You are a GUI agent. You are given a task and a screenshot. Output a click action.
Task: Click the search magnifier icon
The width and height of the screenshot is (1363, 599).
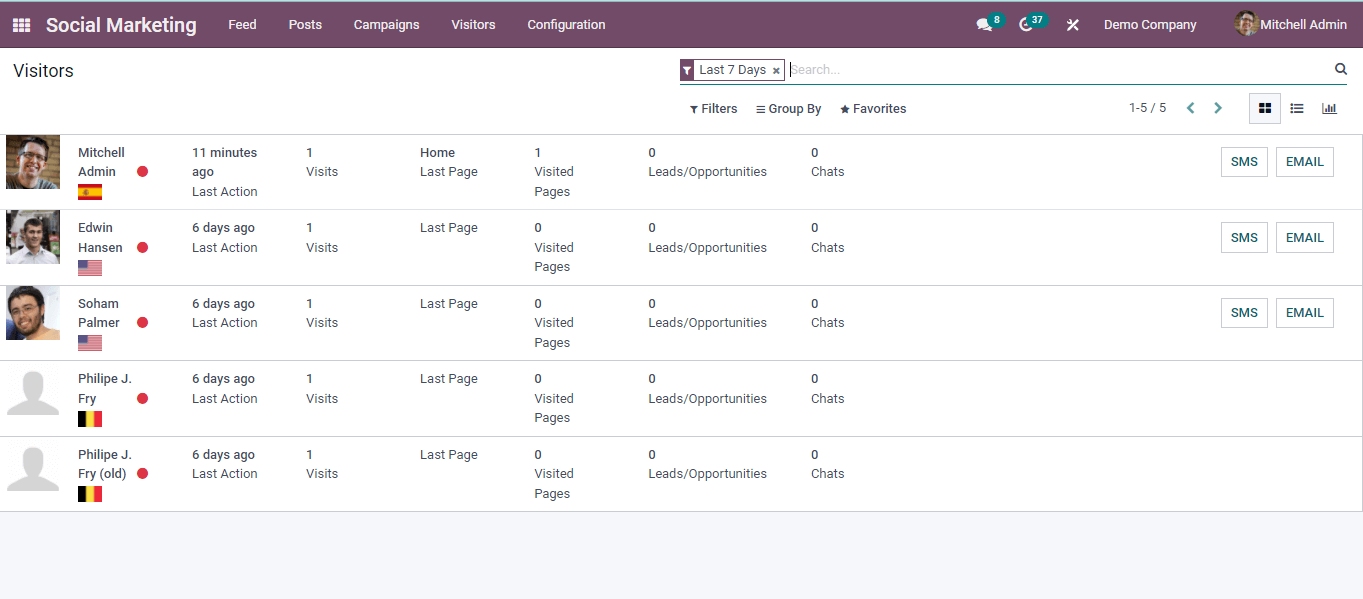(1341, 69)
